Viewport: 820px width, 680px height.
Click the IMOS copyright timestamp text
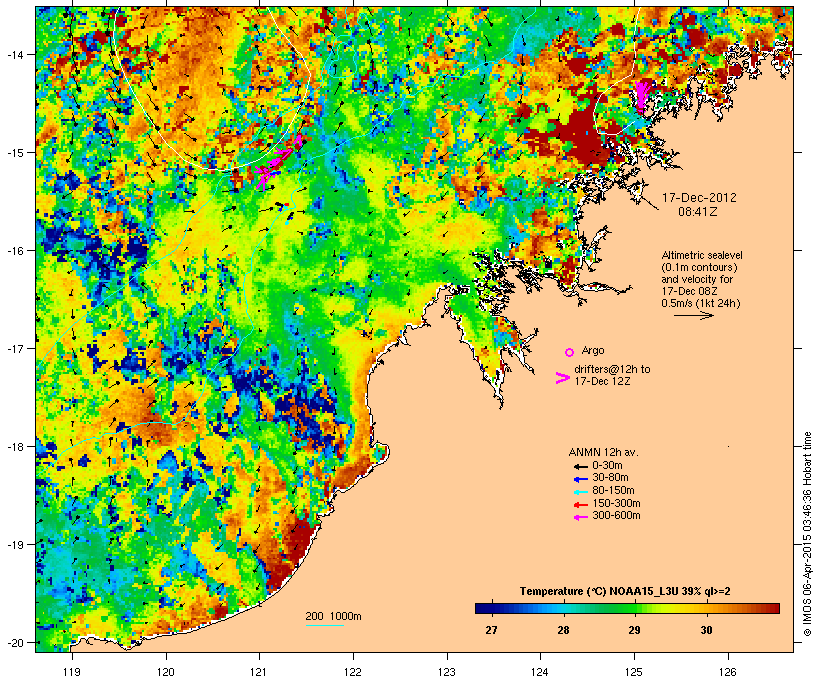[807, 534]
